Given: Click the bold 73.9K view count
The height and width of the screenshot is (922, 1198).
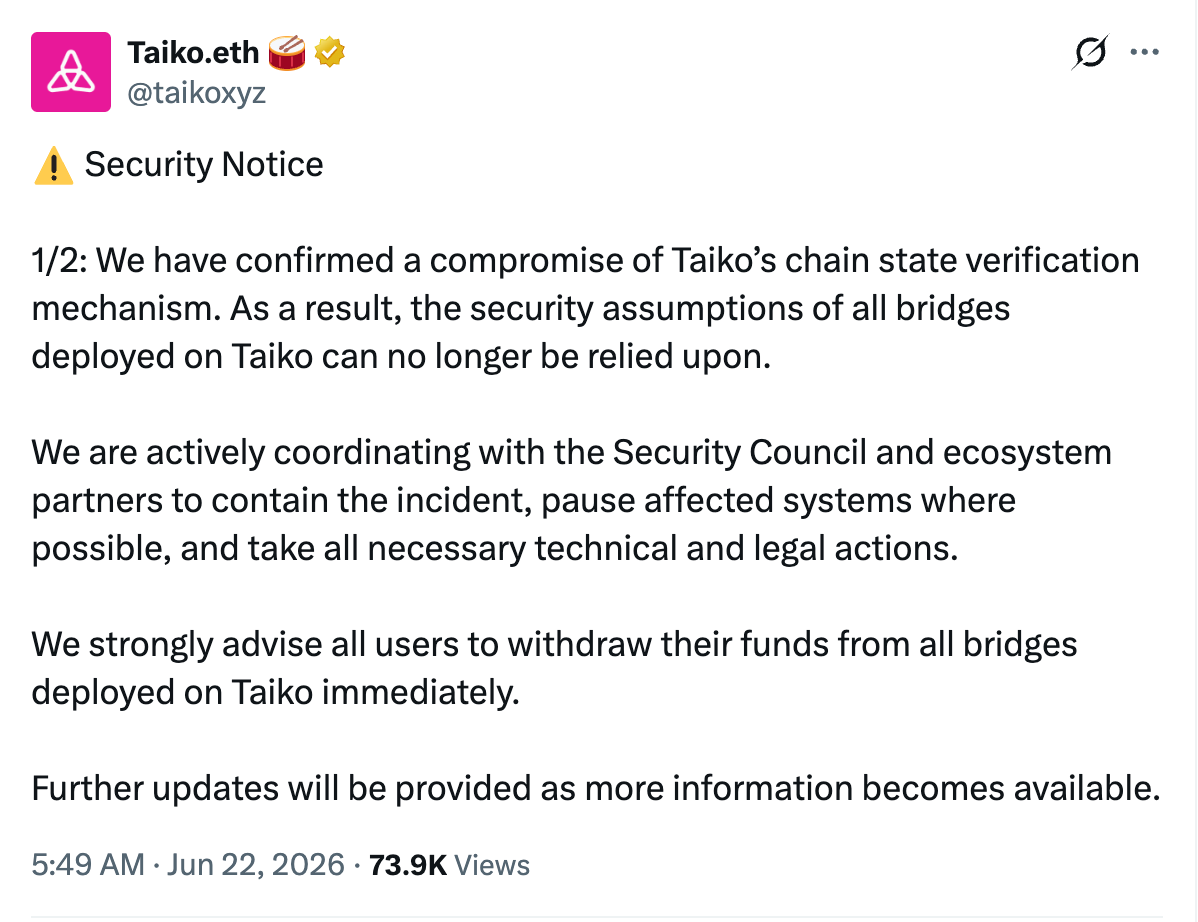Looking at the screenshot, I should click(x=408, y=865).
